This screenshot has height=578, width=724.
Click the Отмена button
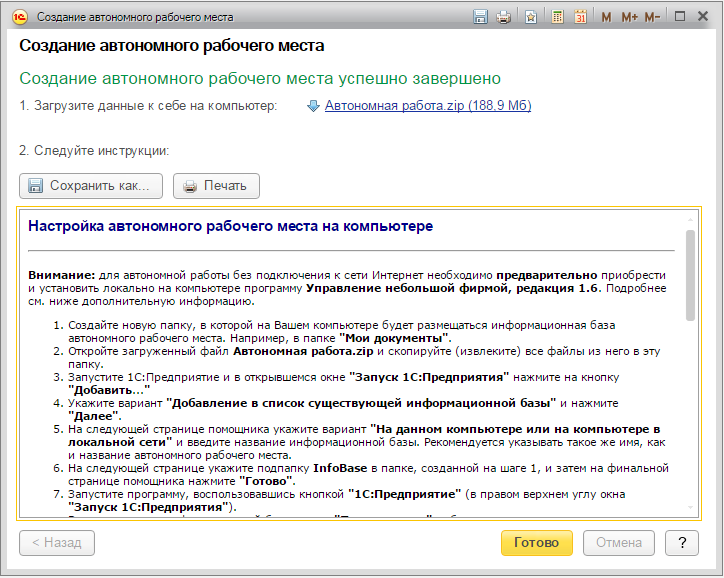(619, 543)
